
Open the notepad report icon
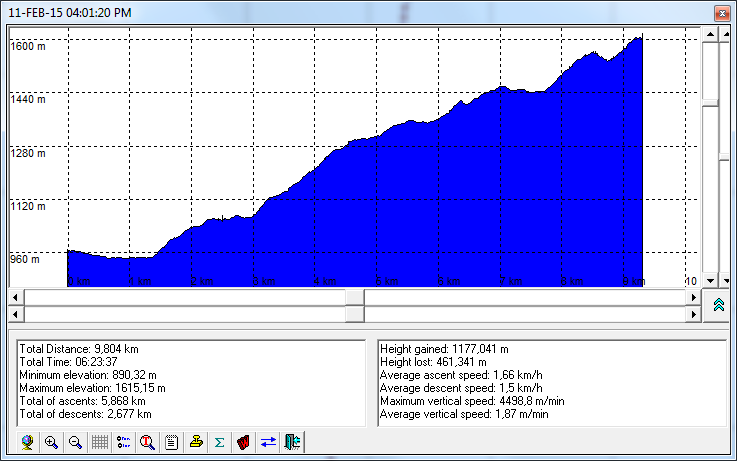pos(172,442)
